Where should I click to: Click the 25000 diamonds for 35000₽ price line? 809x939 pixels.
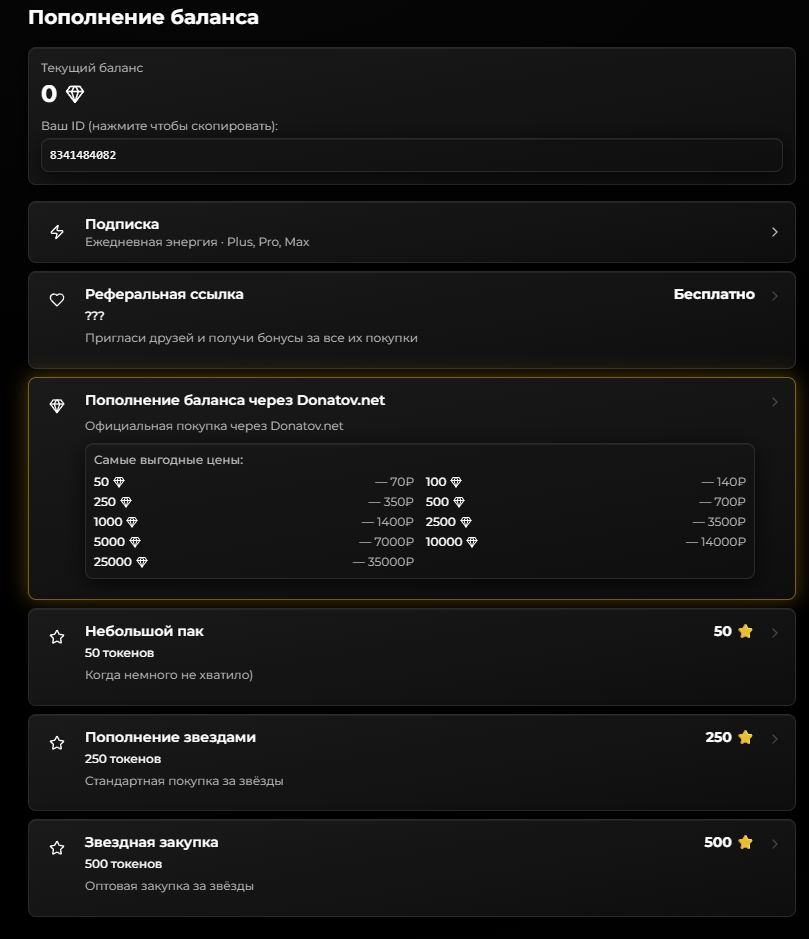(254, 562)
